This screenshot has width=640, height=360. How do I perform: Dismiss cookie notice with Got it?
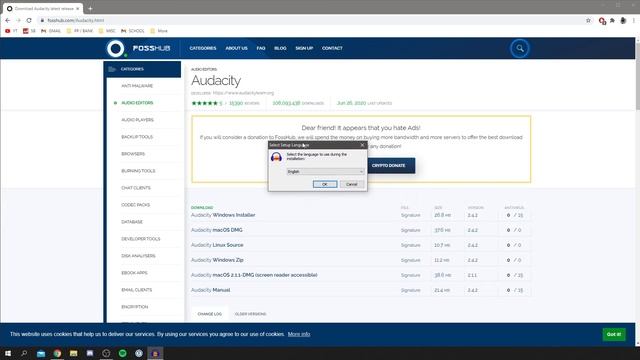[614, 334]
